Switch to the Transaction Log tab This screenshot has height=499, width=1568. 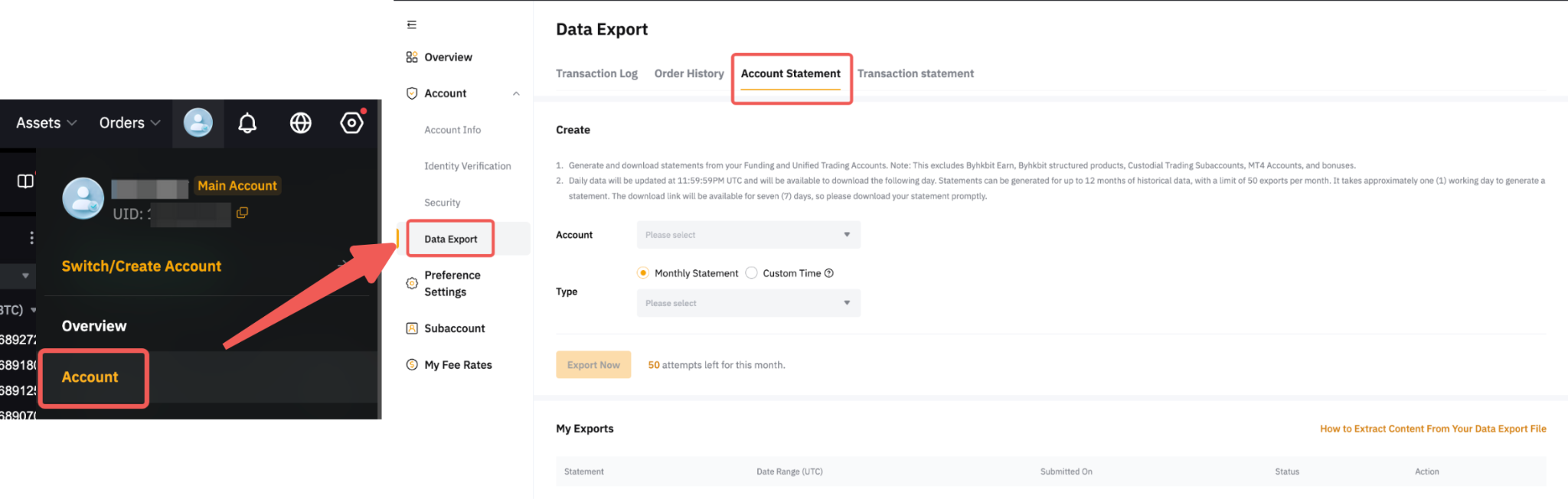coord(596,73)
